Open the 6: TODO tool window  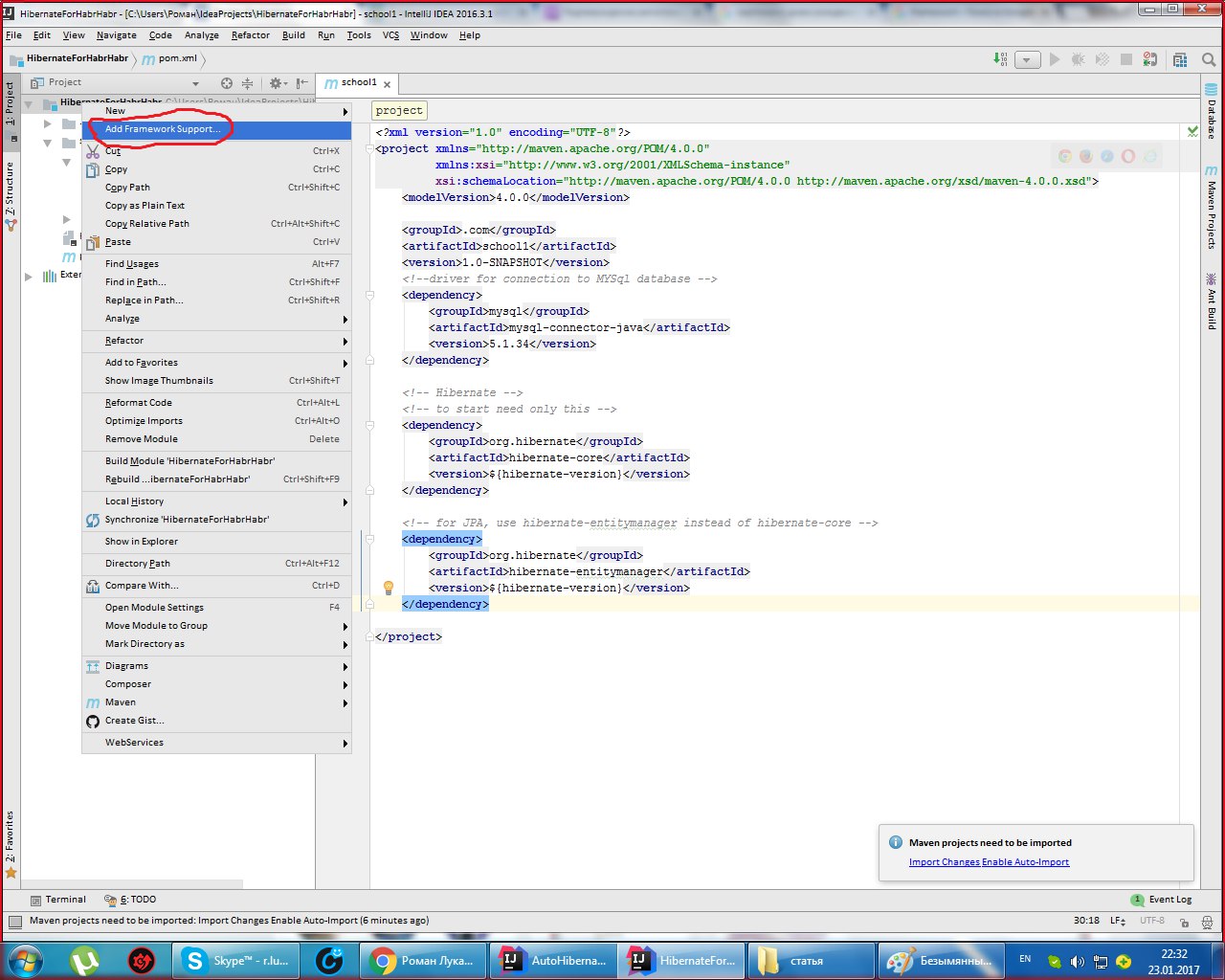tap(131, 900)
